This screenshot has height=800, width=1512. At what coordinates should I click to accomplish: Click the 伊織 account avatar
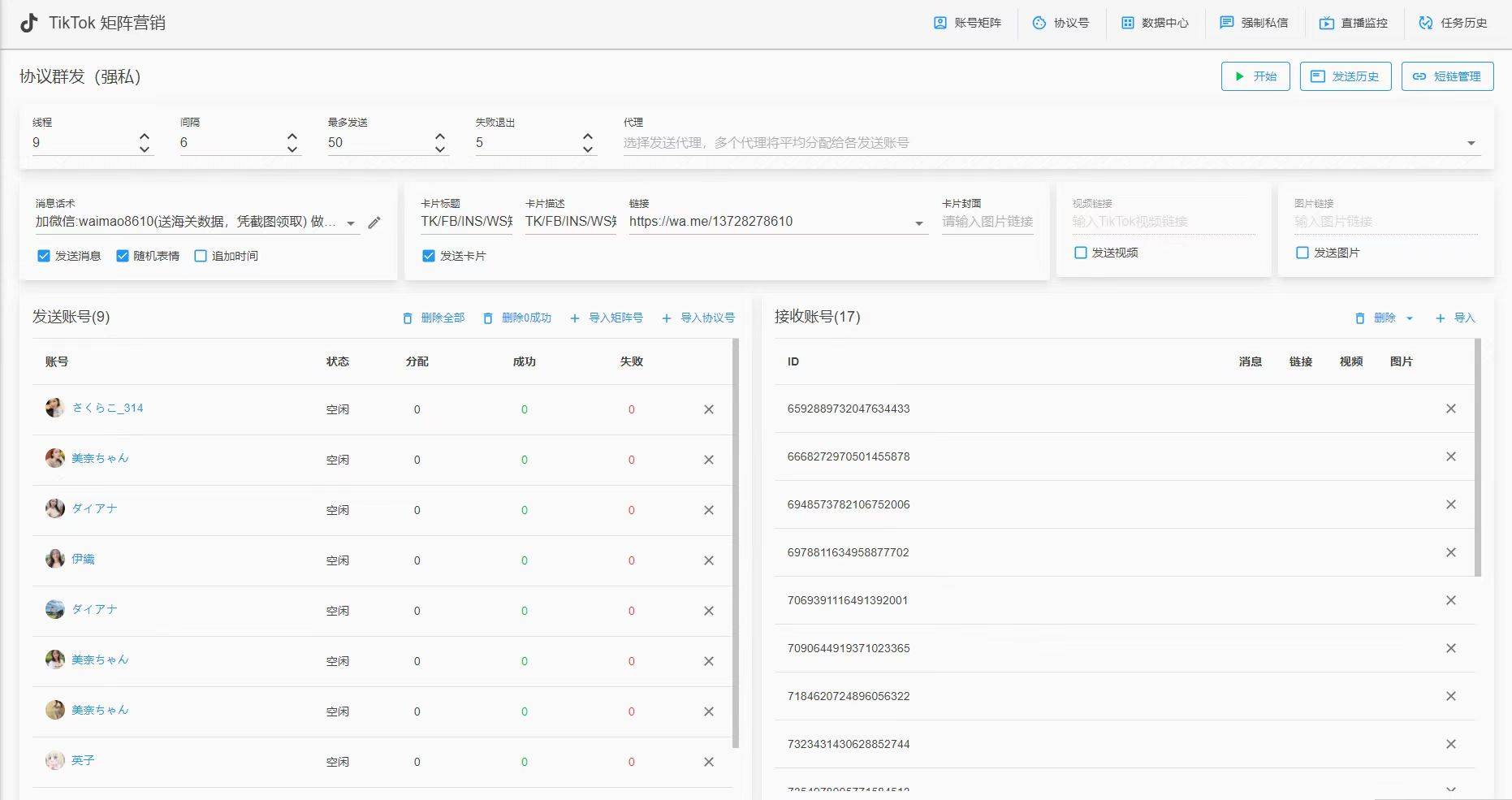coord(55,559)
